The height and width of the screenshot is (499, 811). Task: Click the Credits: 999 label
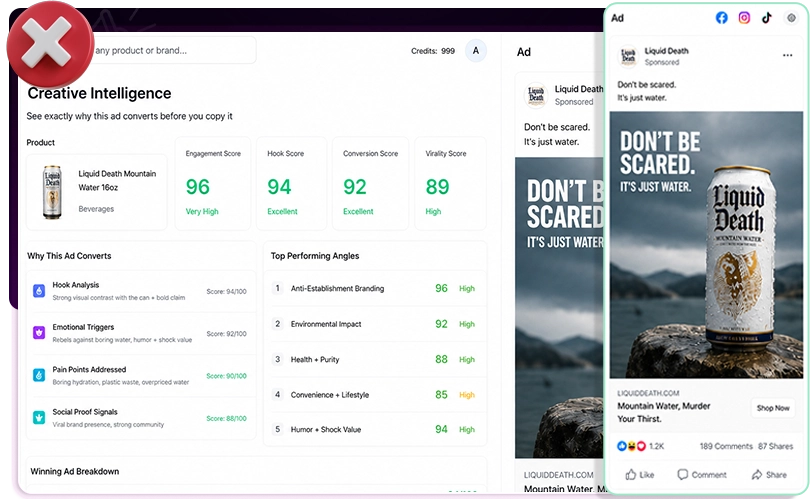433,51
